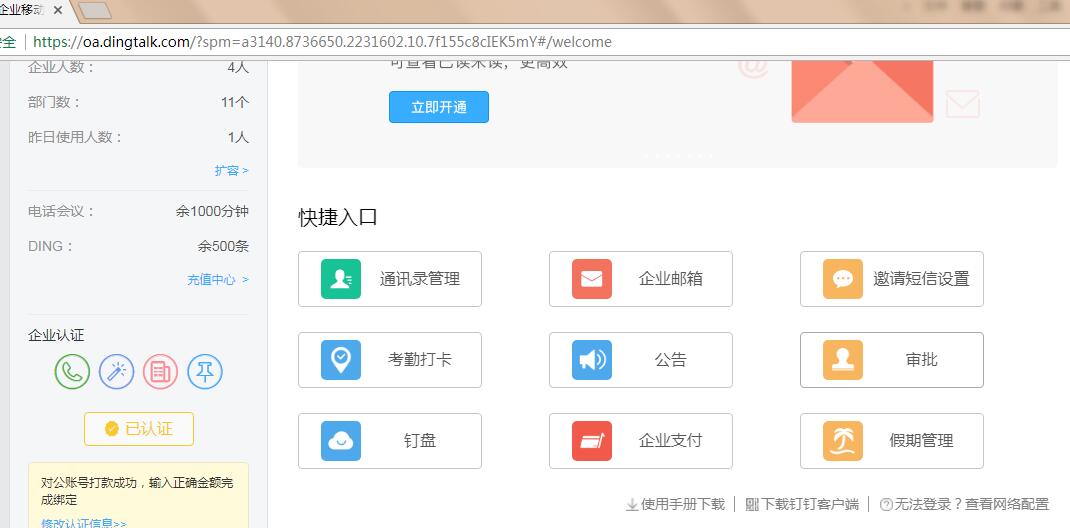Click the 假期管理 label
The image size is (1070, 528).
tap(921, 441)
